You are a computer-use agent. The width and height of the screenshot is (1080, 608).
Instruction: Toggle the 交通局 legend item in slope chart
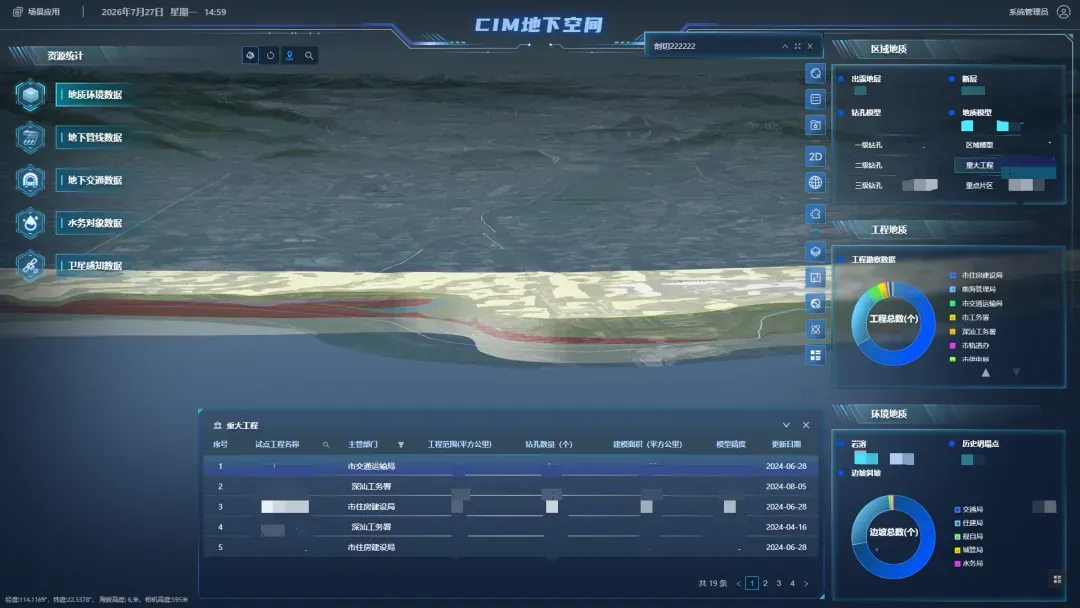968,510
